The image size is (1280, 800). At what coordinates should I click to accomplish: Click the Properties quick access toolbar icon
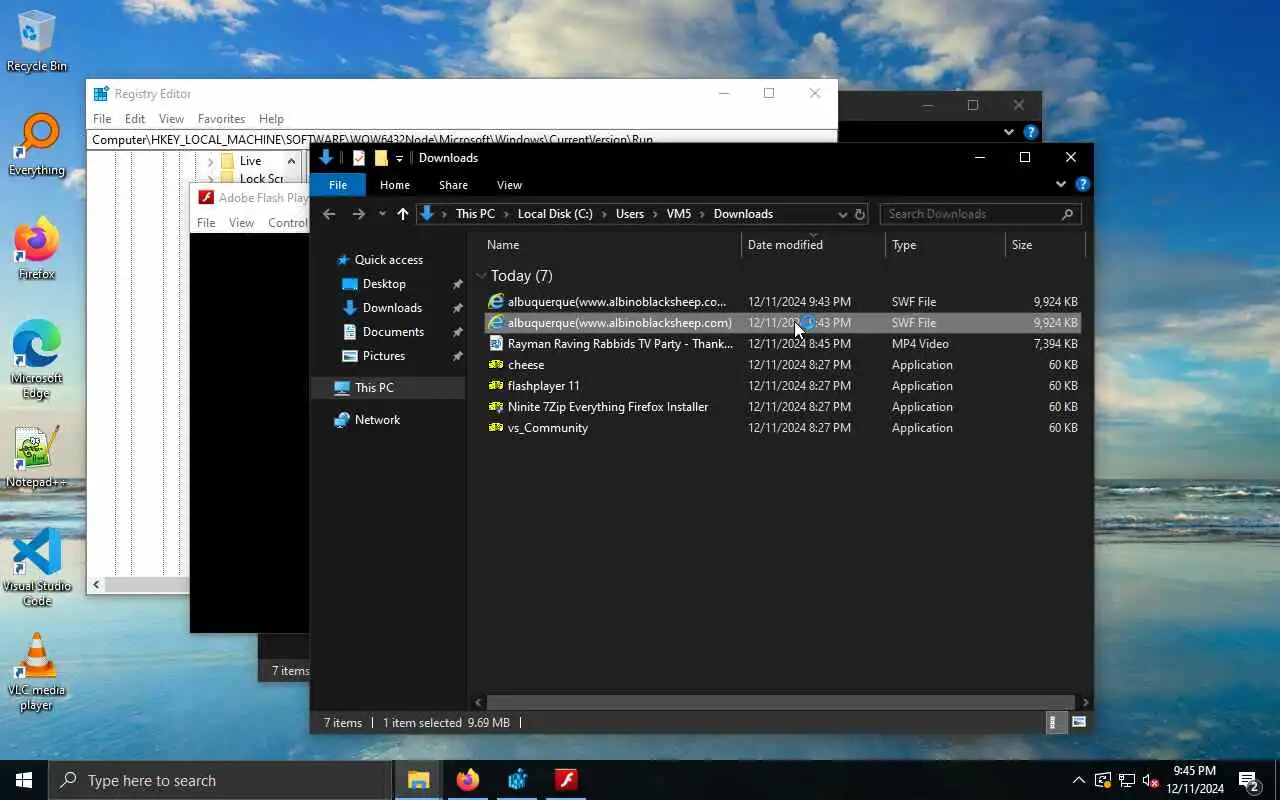[359, 158]
